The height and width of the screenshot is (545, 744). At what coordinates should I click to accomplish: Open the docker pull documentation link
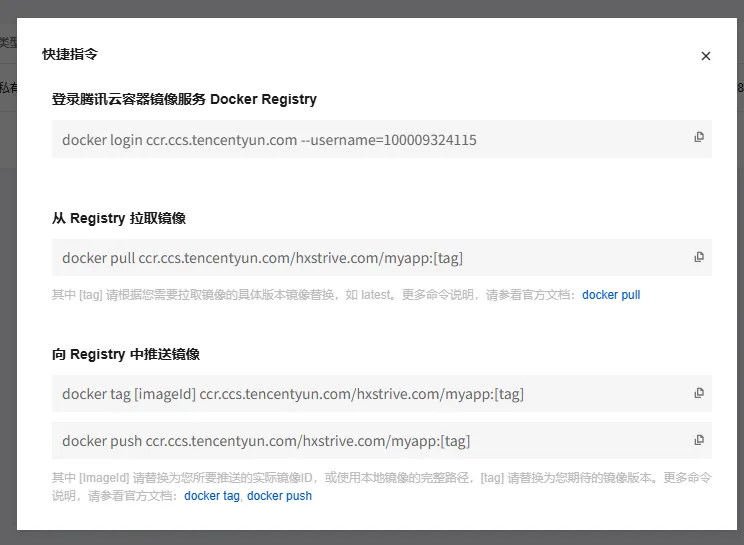[x=611, y=295]
